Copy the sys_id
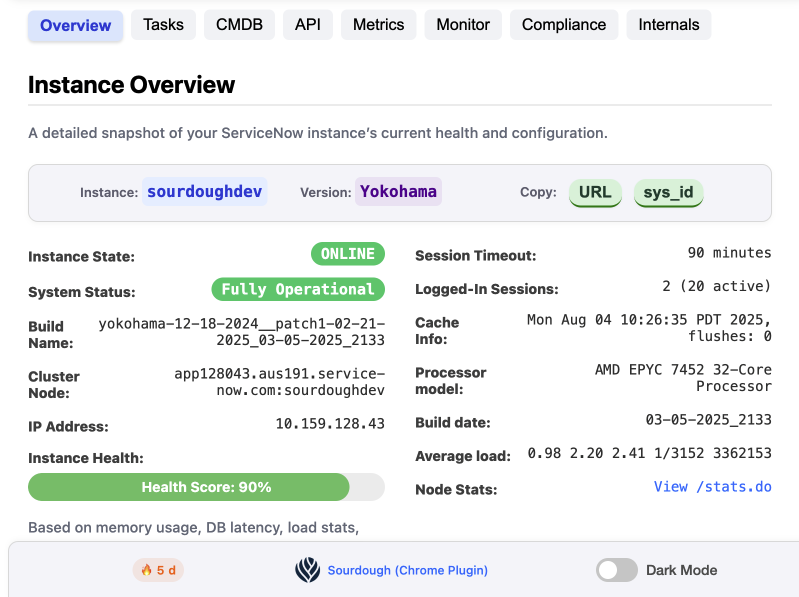Screen dimensions: 799x597 pyautogui.click(x=668, y=193)
